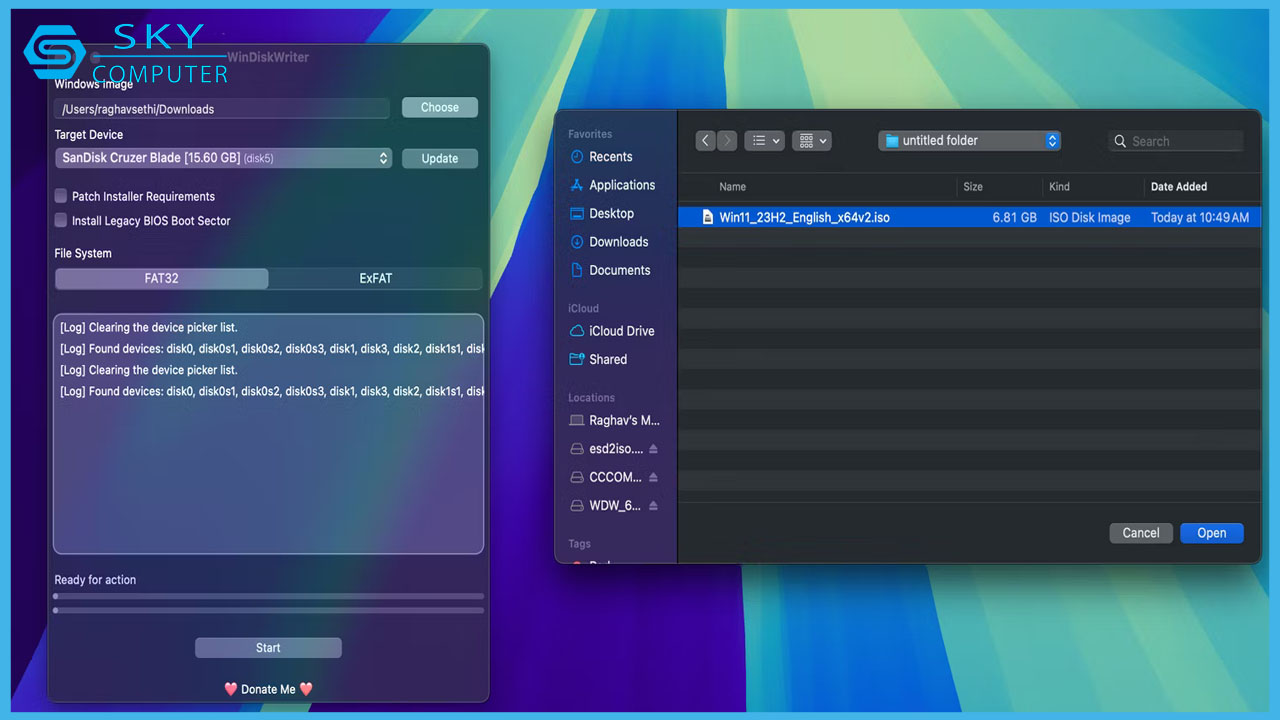Image resolution: width=1280 pixels, height=720 pixels.
Task: Click Open in the file dialog
Action: 1212,533
